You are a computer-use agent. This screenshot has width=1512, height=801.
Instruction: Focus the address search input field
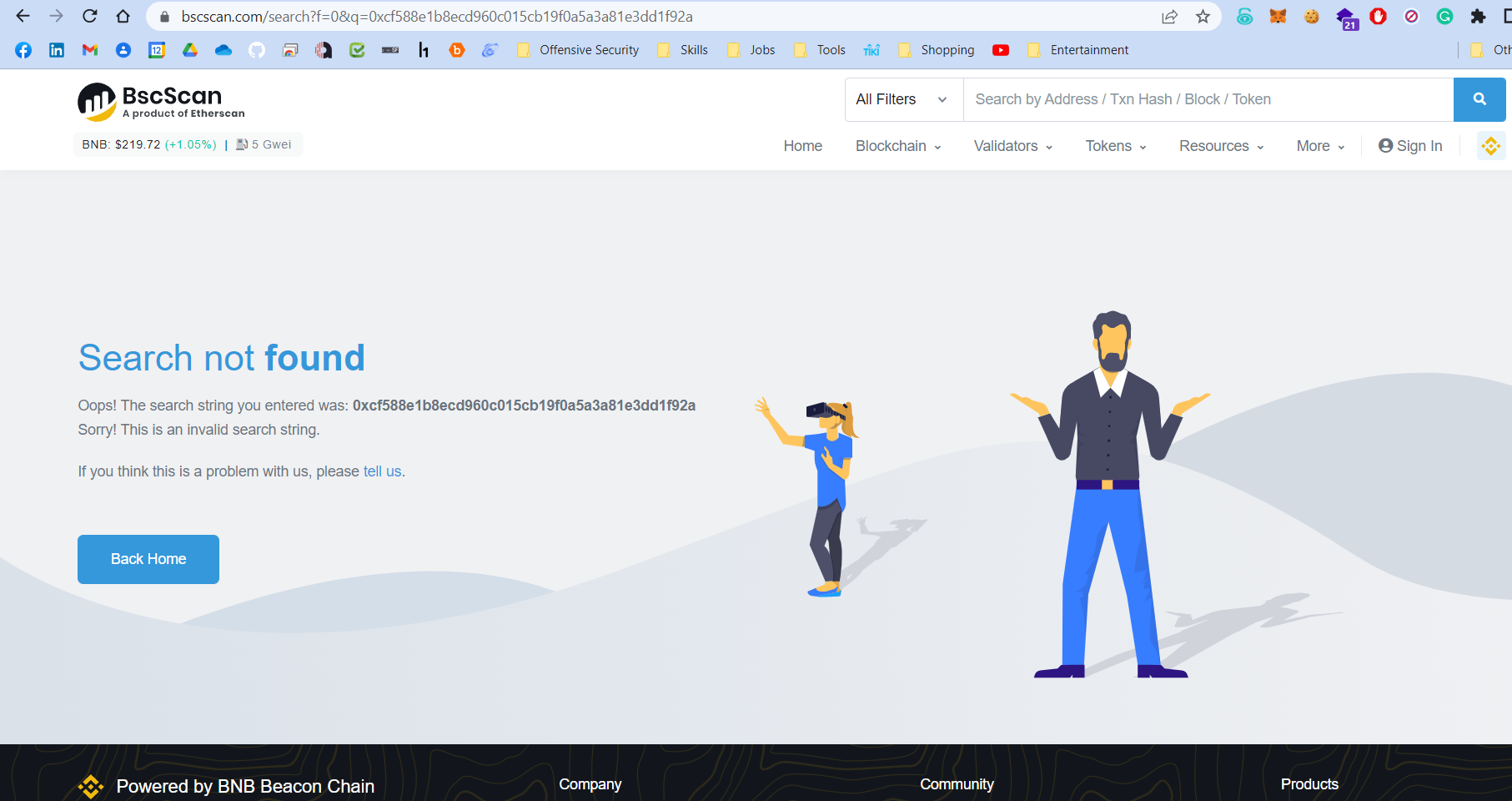coord(1208,99)
